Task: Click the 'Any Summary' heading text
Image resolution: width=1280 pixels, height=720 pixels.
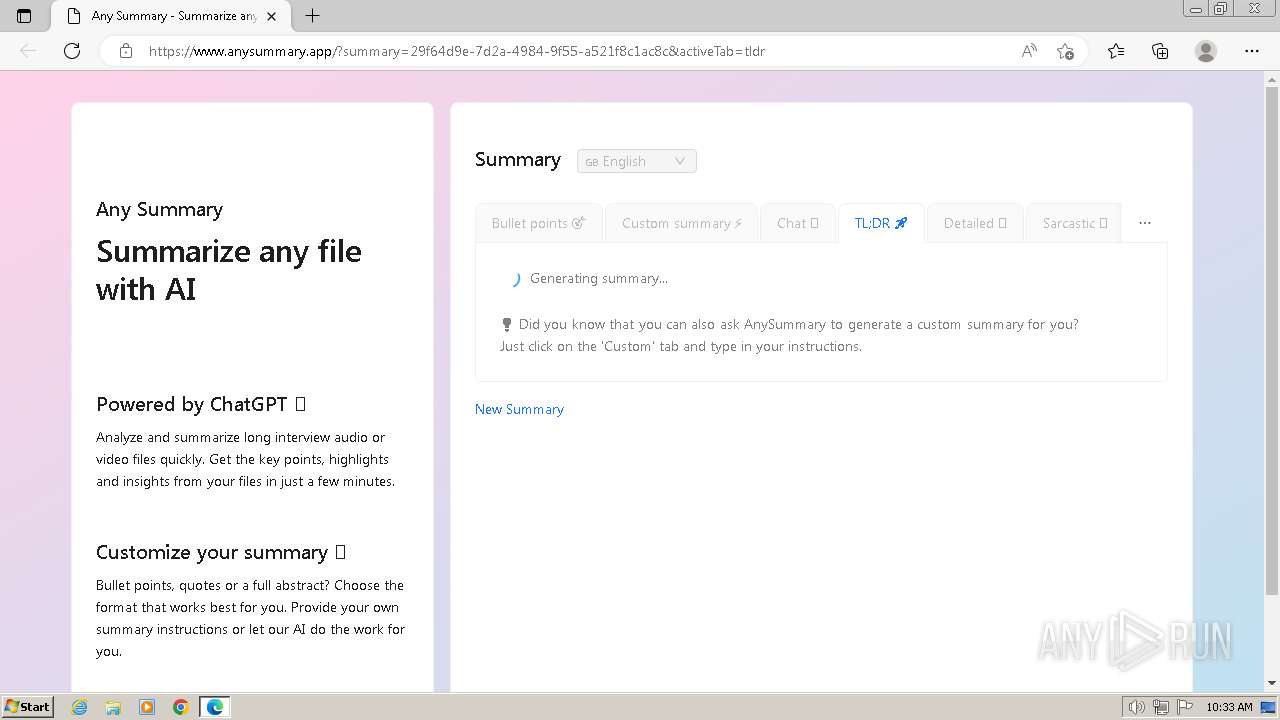Action: (159, 209)
